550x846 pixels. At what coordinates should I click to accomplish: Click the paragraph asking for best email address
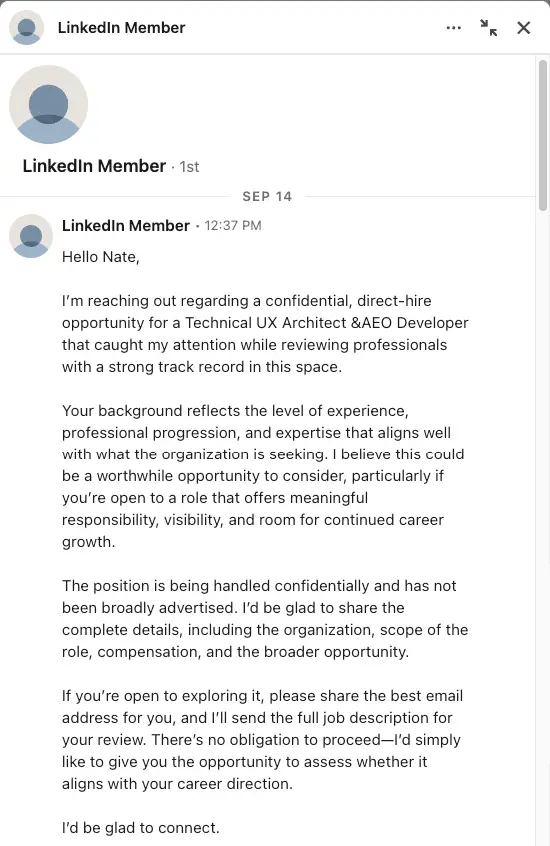(262, 740)
